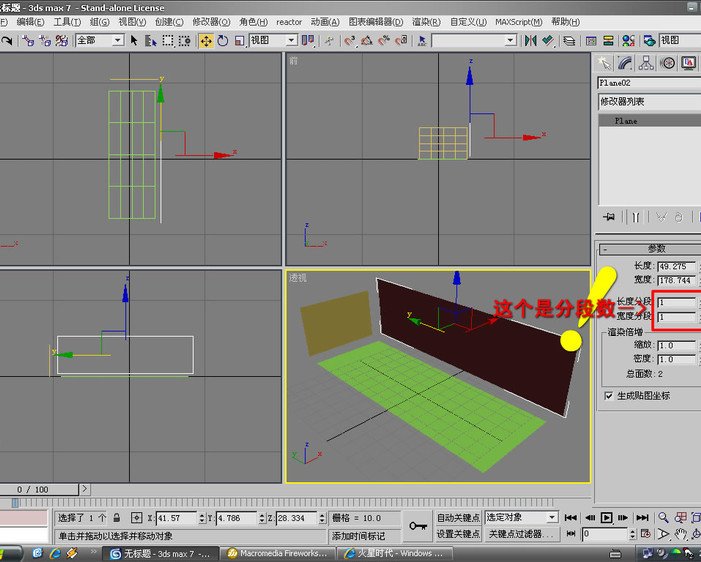Click the 宽度 value field 178.744

(677, 280)
